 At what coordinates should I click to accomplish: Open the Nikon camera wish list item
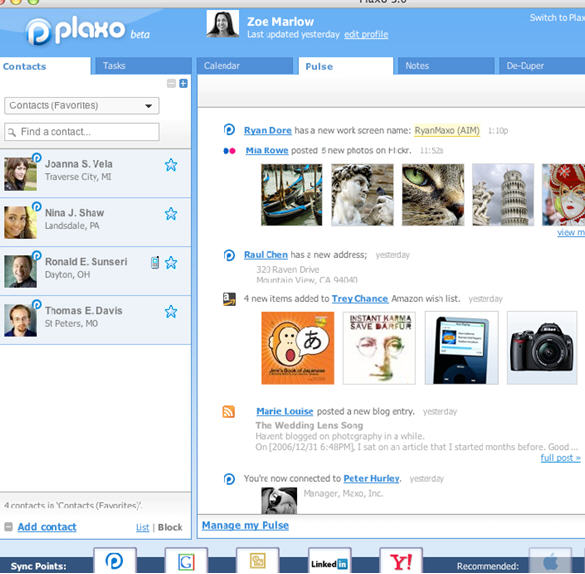[x=542, y=348]
